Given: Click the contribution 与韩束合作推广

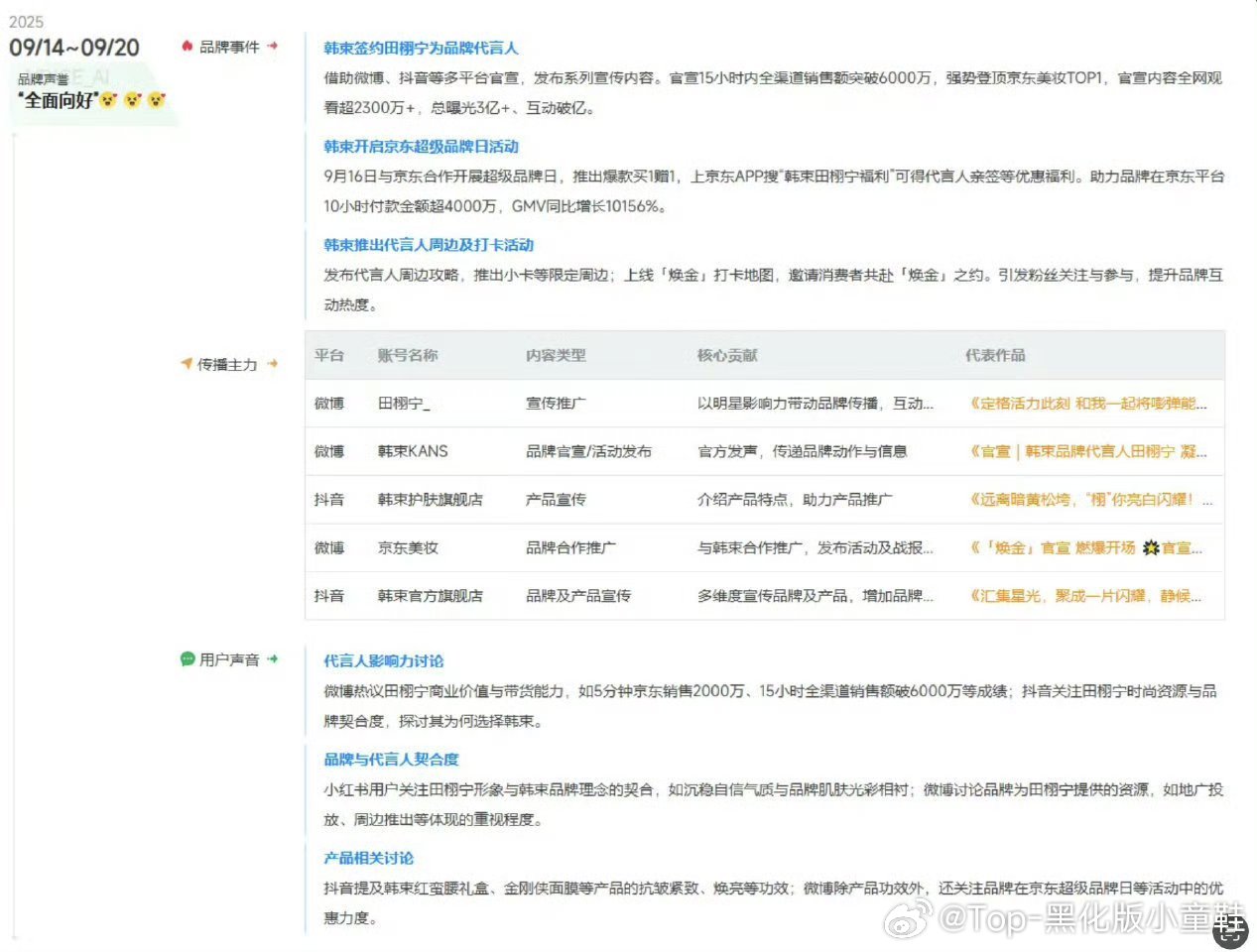Looking at the screenshot, I should (x=816, y=547).
